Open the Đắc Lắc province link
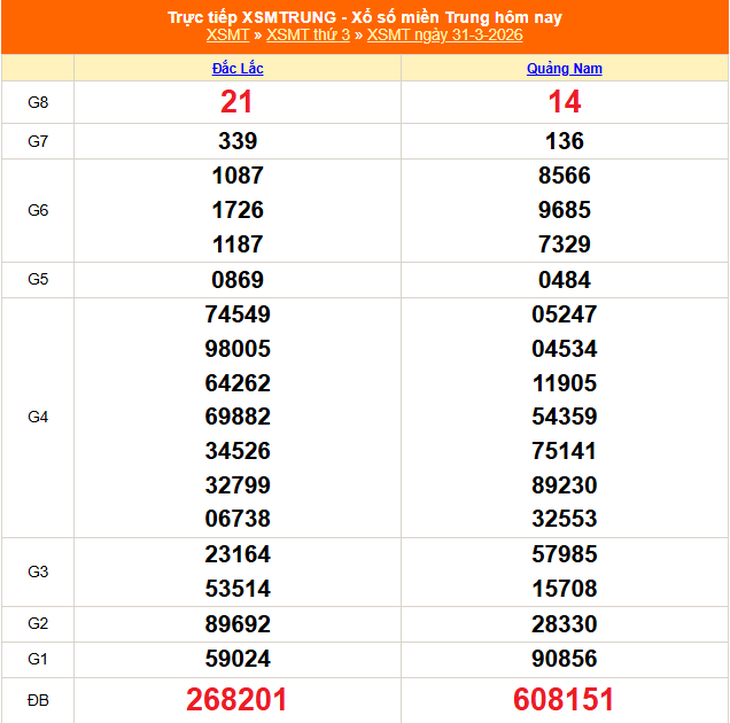Image resolution: width=730 pixels, height=723 pixels. (237, 68)
